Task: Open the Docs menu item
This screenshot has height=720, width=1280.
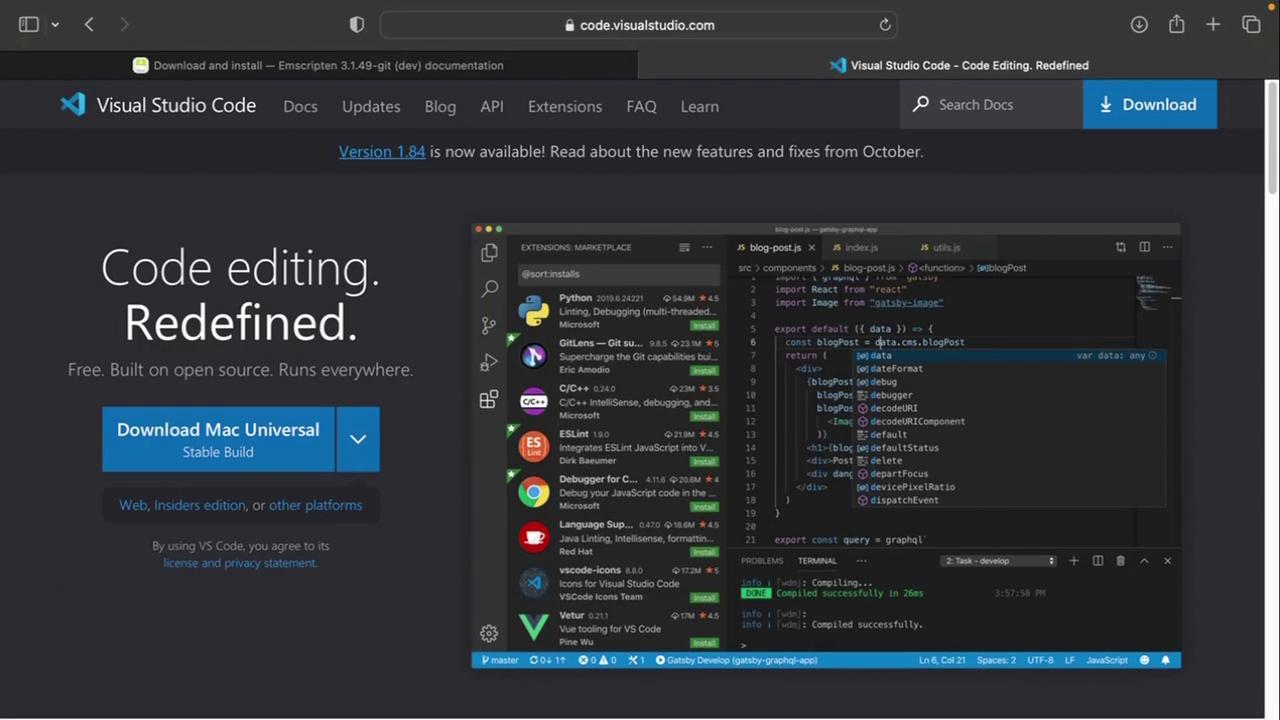Action: pos(300,106)
